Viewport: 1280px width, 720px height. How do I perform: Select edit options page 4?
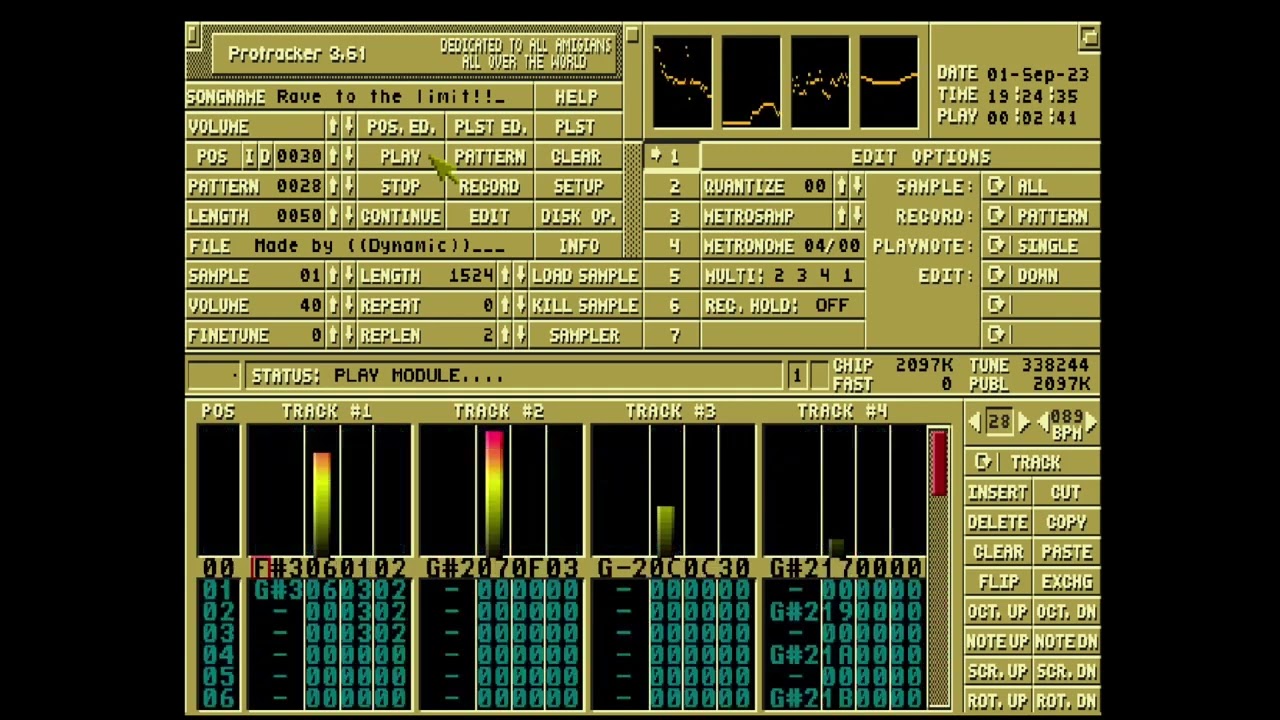tap(672, 246)
